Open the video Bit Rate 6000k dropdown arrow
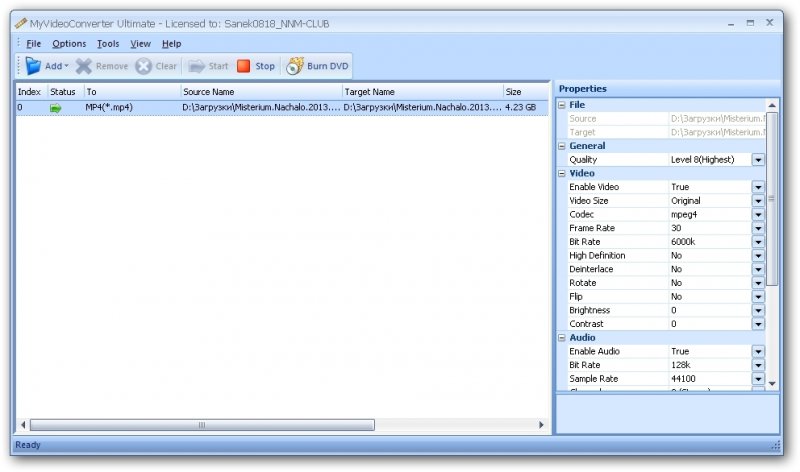This screenshot has height=472, width=800. point(758,242)
